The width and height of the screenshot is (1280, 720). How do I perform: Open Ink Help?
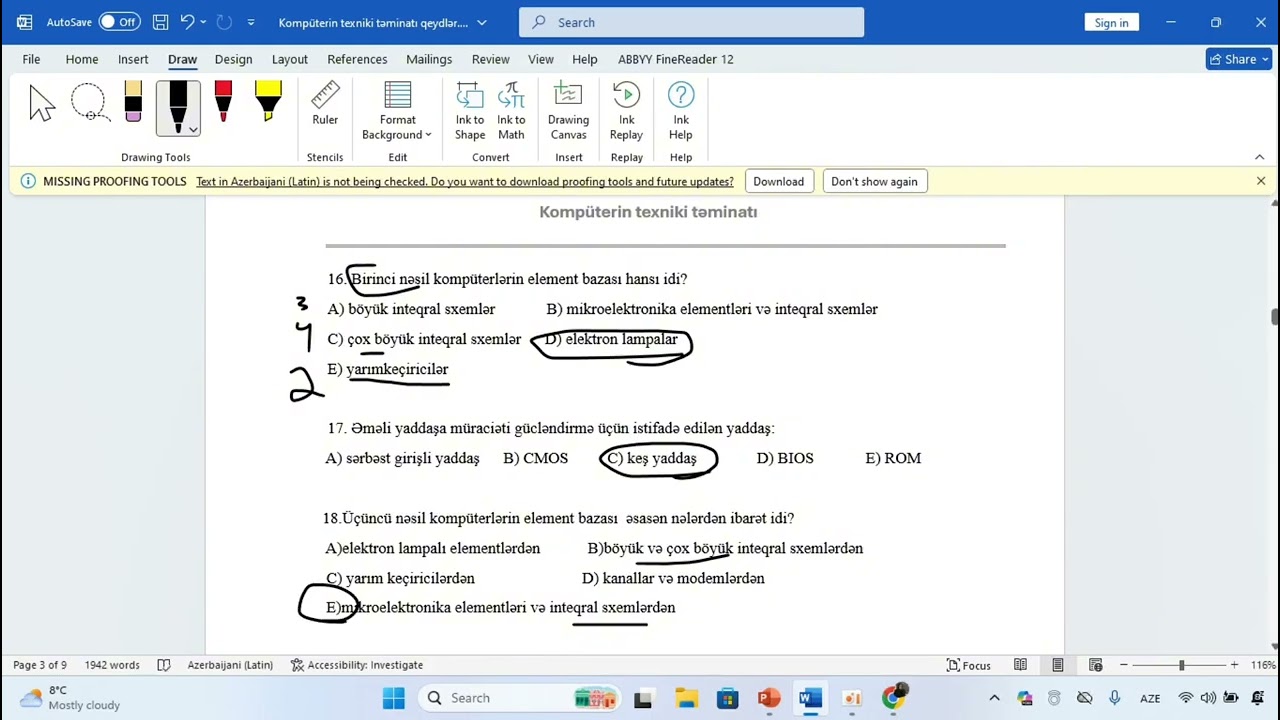point(681,111)
